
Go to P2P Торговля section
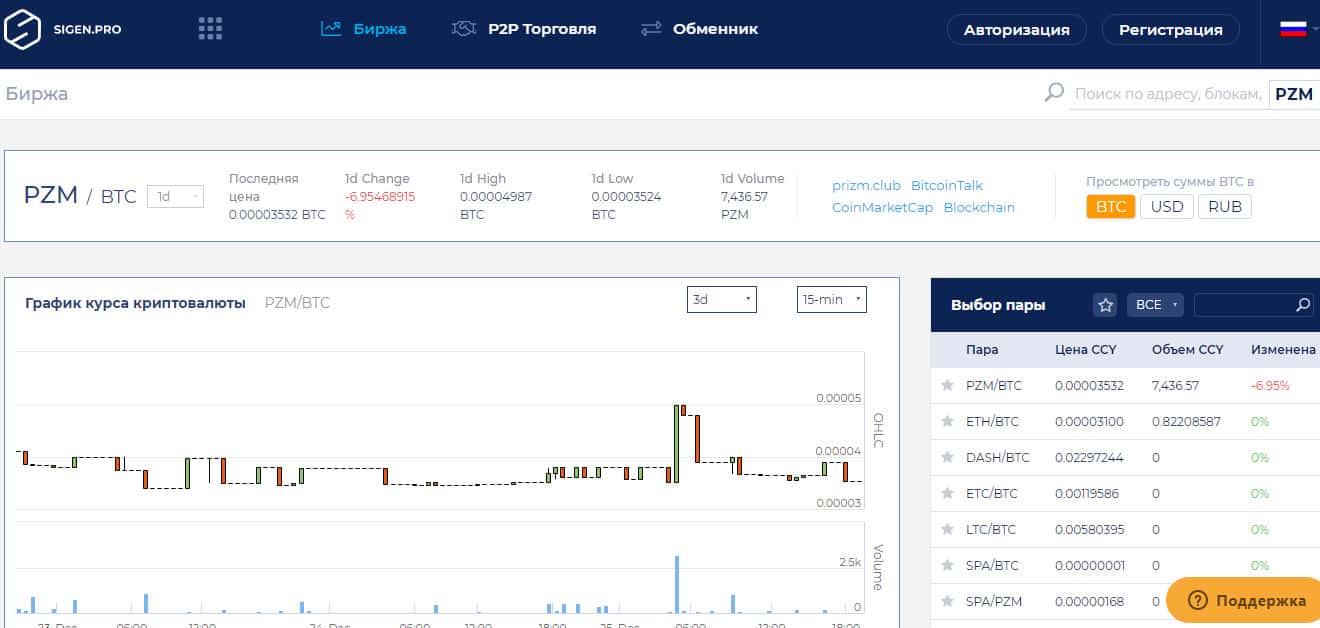click(x=524, y=29)
